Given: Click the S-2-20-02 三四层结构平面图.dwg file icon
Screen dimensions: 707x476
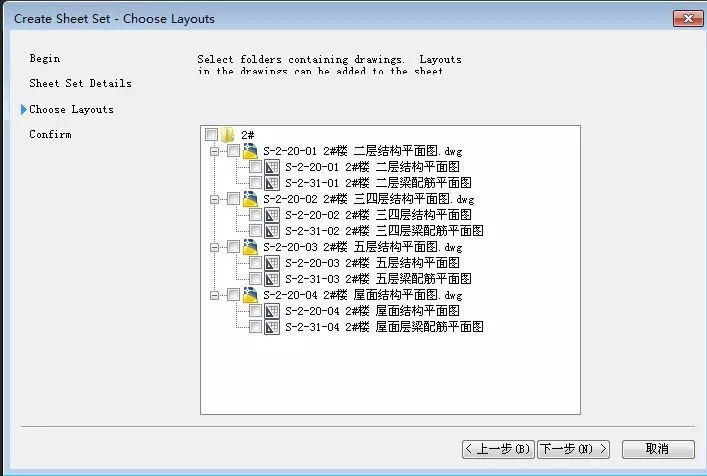Looking at the screenshot, I should (x=250, y=199).
